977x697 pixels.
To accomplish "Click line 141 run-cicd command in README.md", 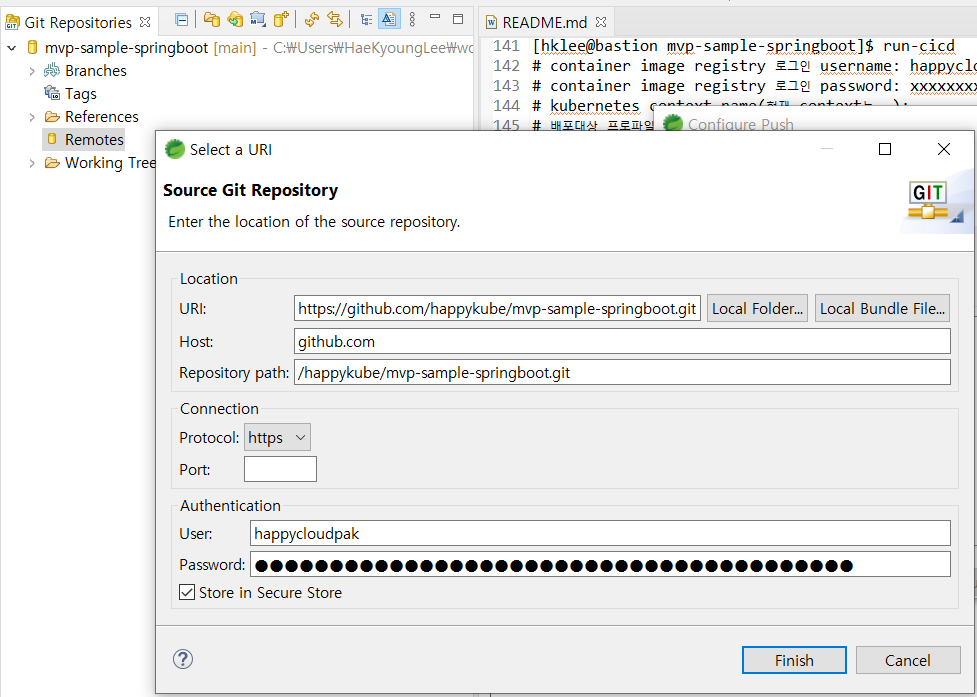I will [x=743, y=46].
